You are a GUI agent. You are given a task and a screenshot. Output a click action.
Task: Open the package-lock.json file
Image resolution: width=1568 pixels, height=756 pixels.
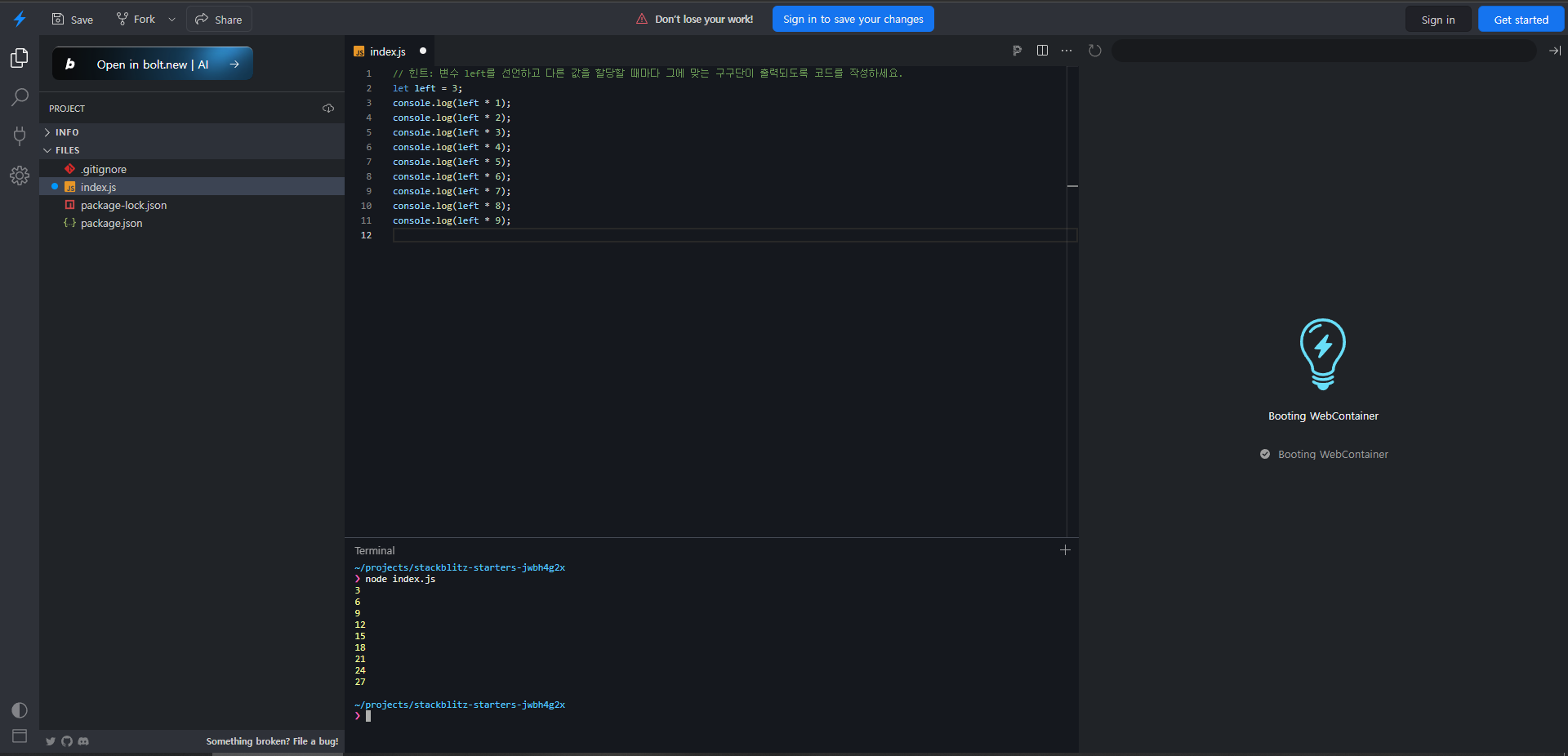(192, 205)
